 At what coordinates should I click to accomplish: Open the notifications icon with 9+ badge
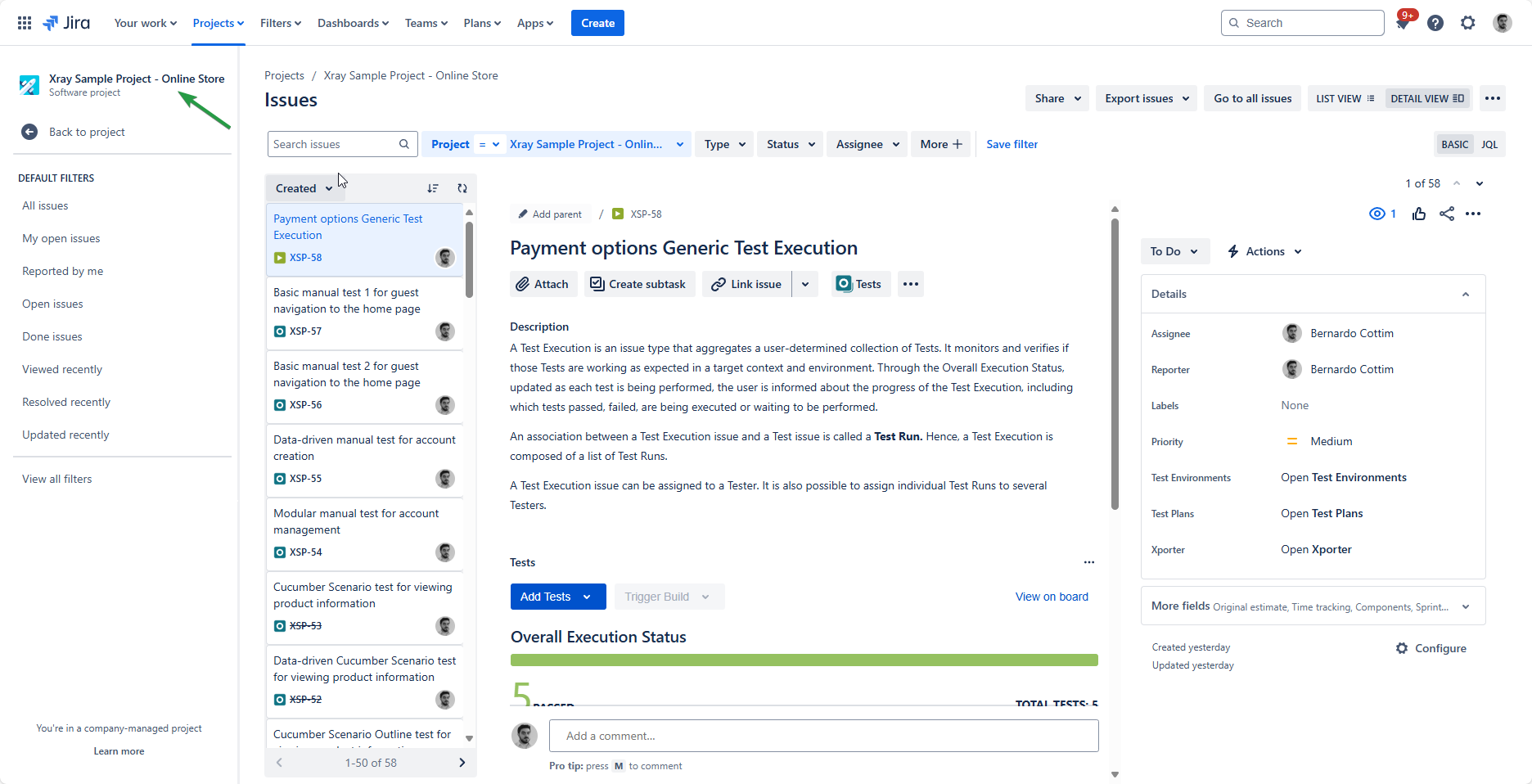[x=1403, y=23]
